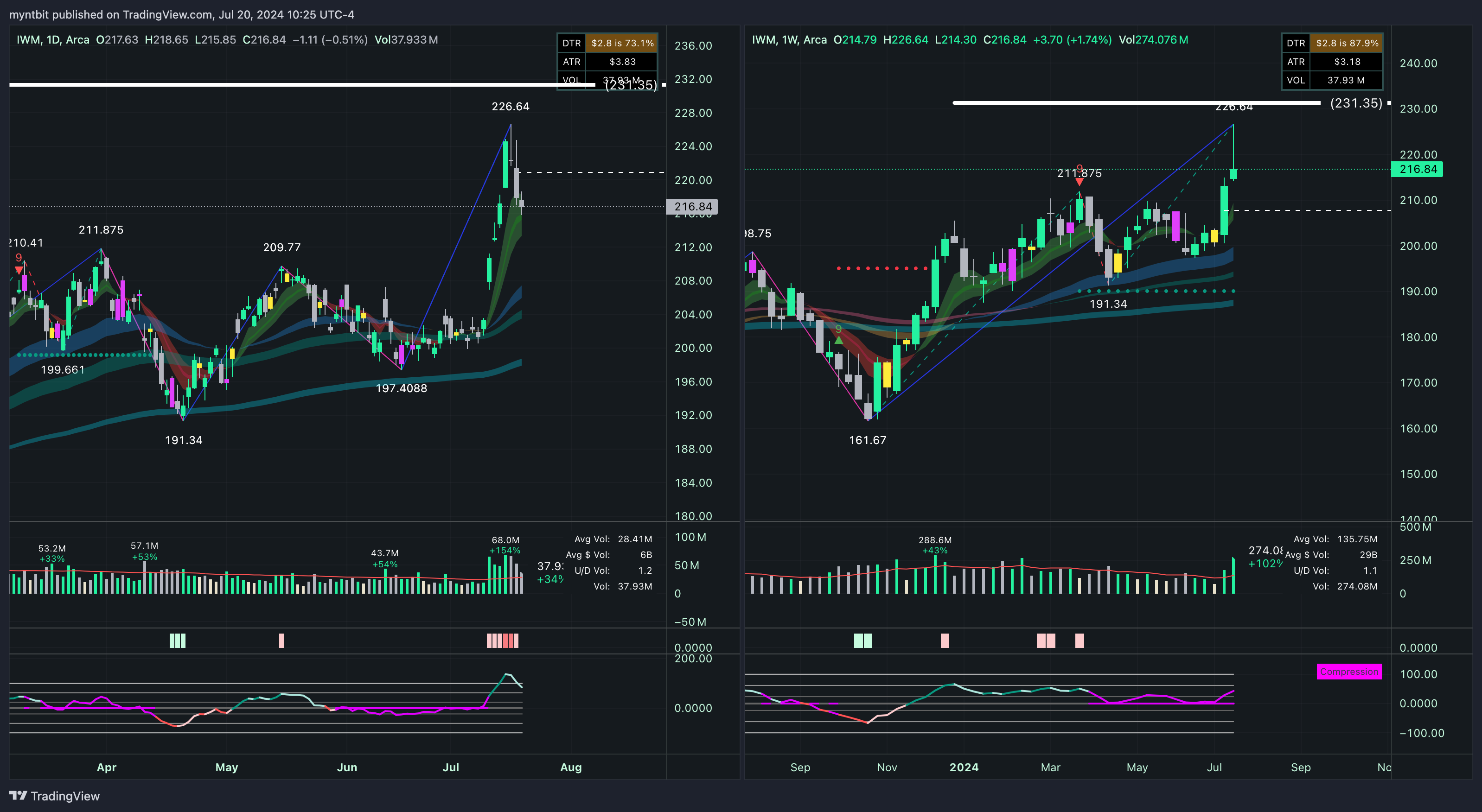
Task: Click the 191.34 low label on daily chart
Action: (x=184, y=440)
